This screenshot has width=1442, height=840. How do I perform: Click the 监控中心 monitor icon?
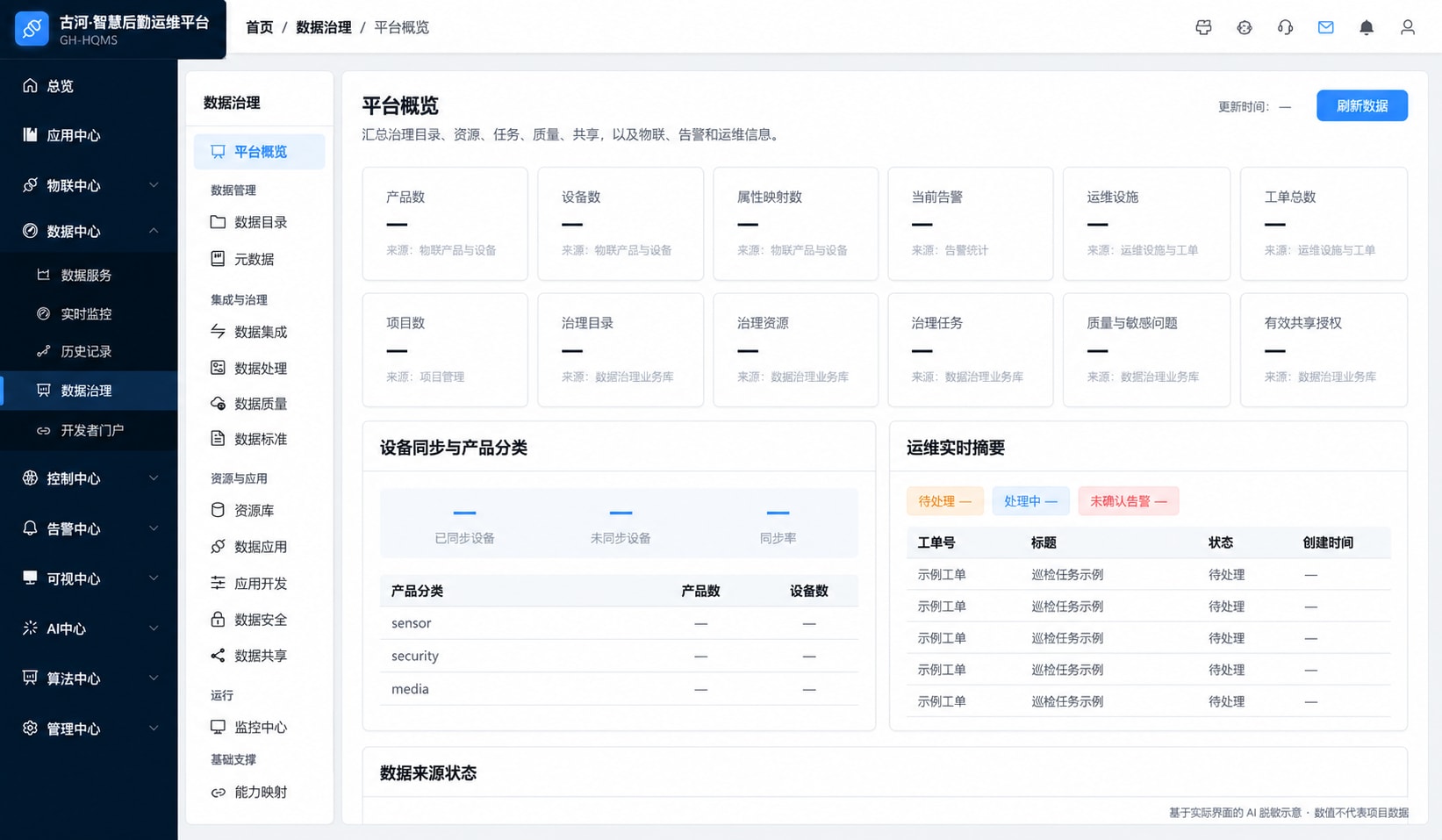coord(218,727)
